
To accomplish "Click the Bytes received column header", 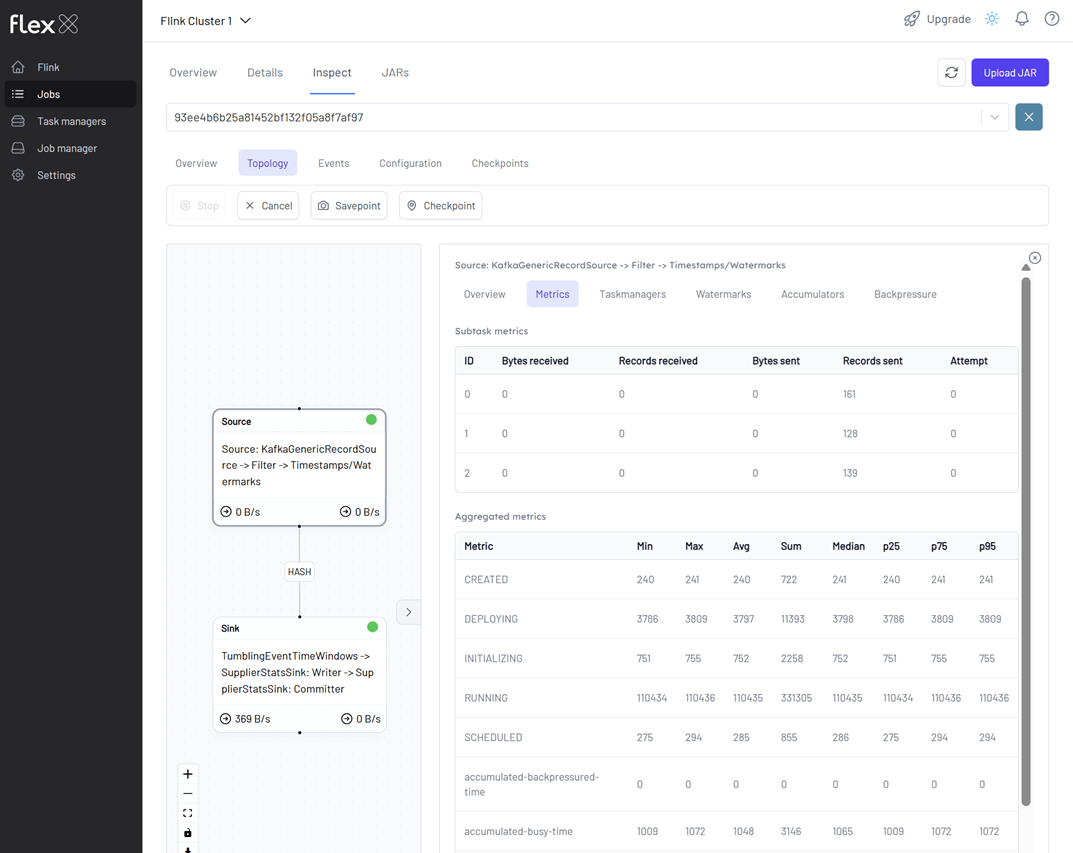I will (x=535, y=361).
